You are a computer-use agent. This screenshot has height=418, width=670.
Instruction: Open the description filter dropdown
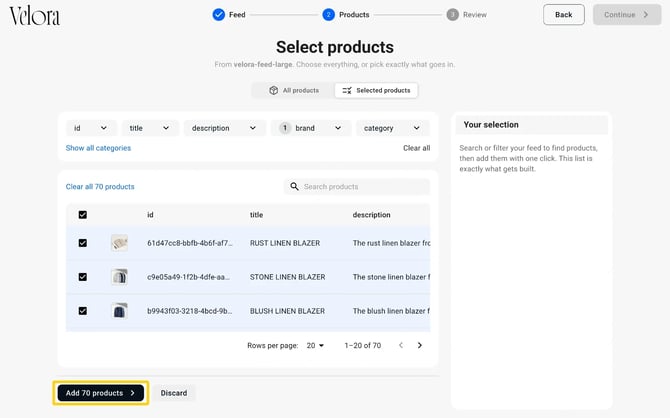224,128
